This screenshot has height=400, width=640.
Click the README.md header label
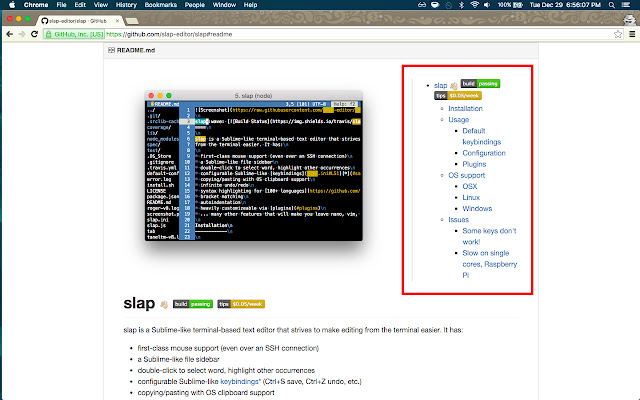(x=136, y=50)
